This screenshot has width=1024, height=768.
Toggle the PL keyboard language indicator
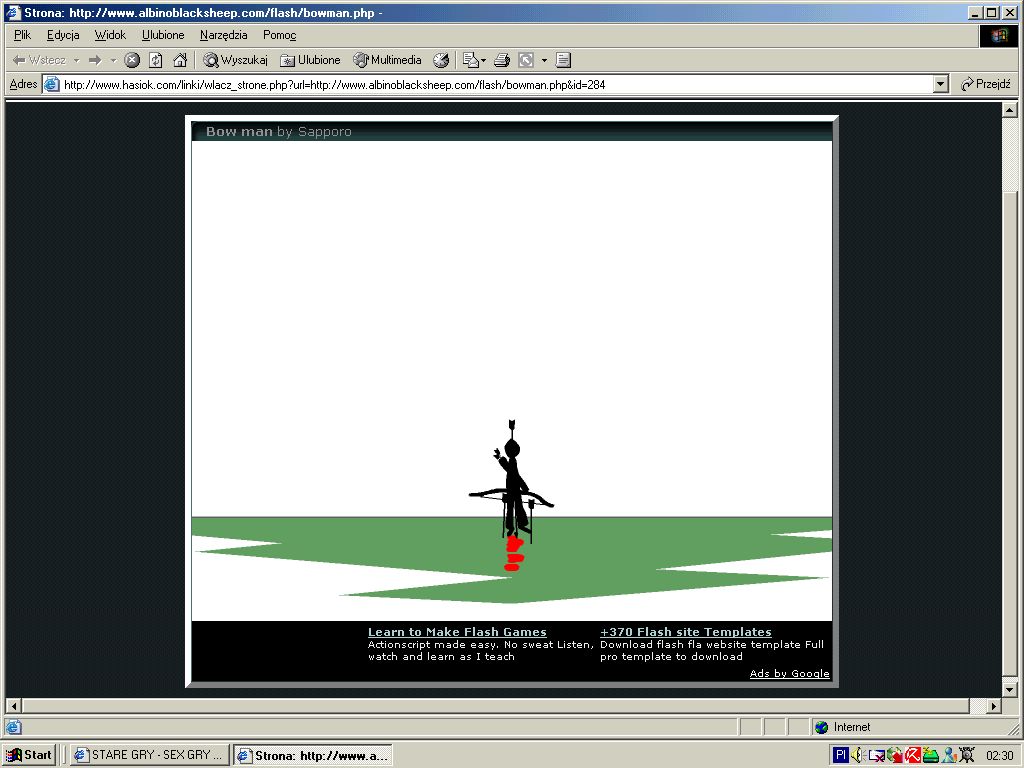coord(840,755)
